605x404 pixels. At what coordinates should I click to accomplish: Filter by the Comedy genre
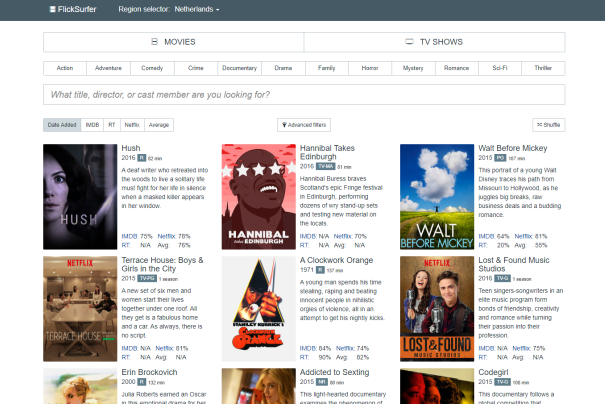[x=152, y=68]
